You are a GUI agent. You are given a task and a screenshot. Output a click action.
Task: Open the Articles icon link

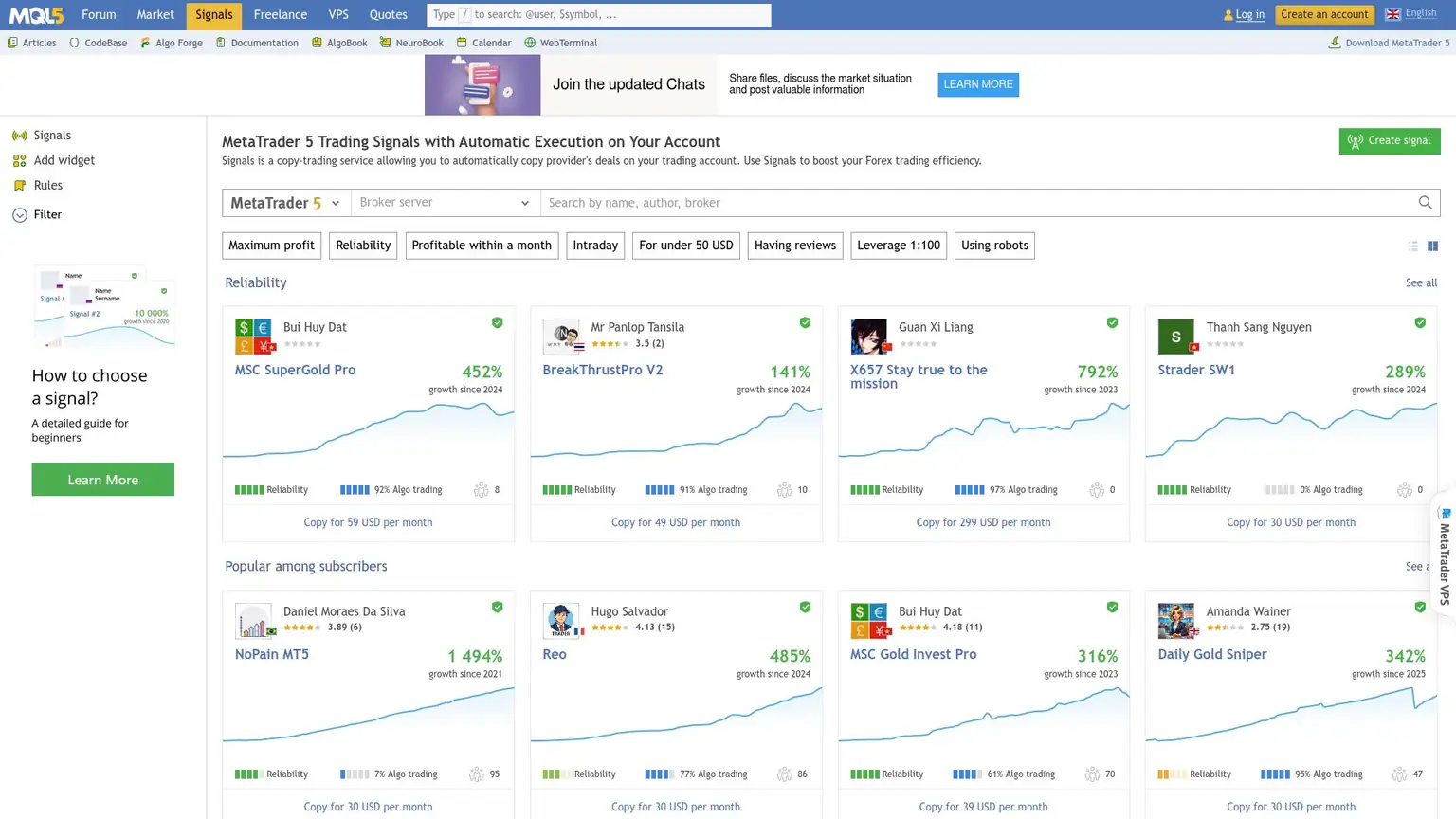click(x=12, y=43)
